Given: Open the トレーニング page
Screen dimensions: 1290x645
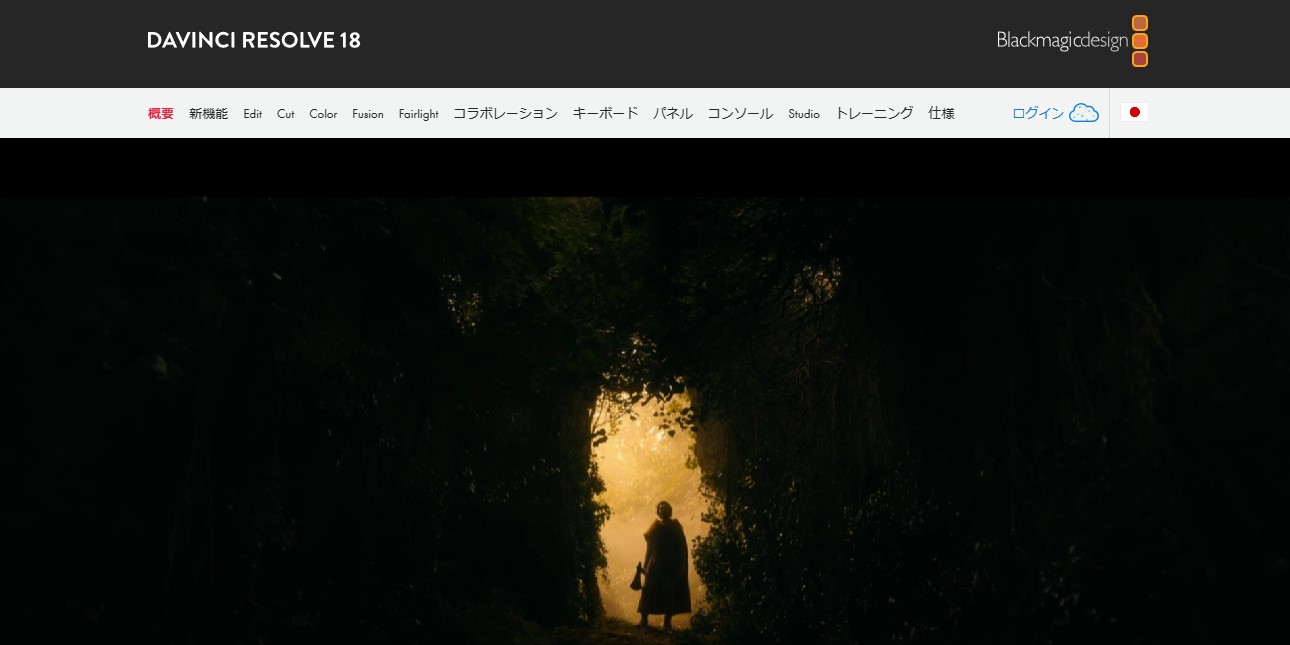Looking at the screenshot, I should 874,114.
